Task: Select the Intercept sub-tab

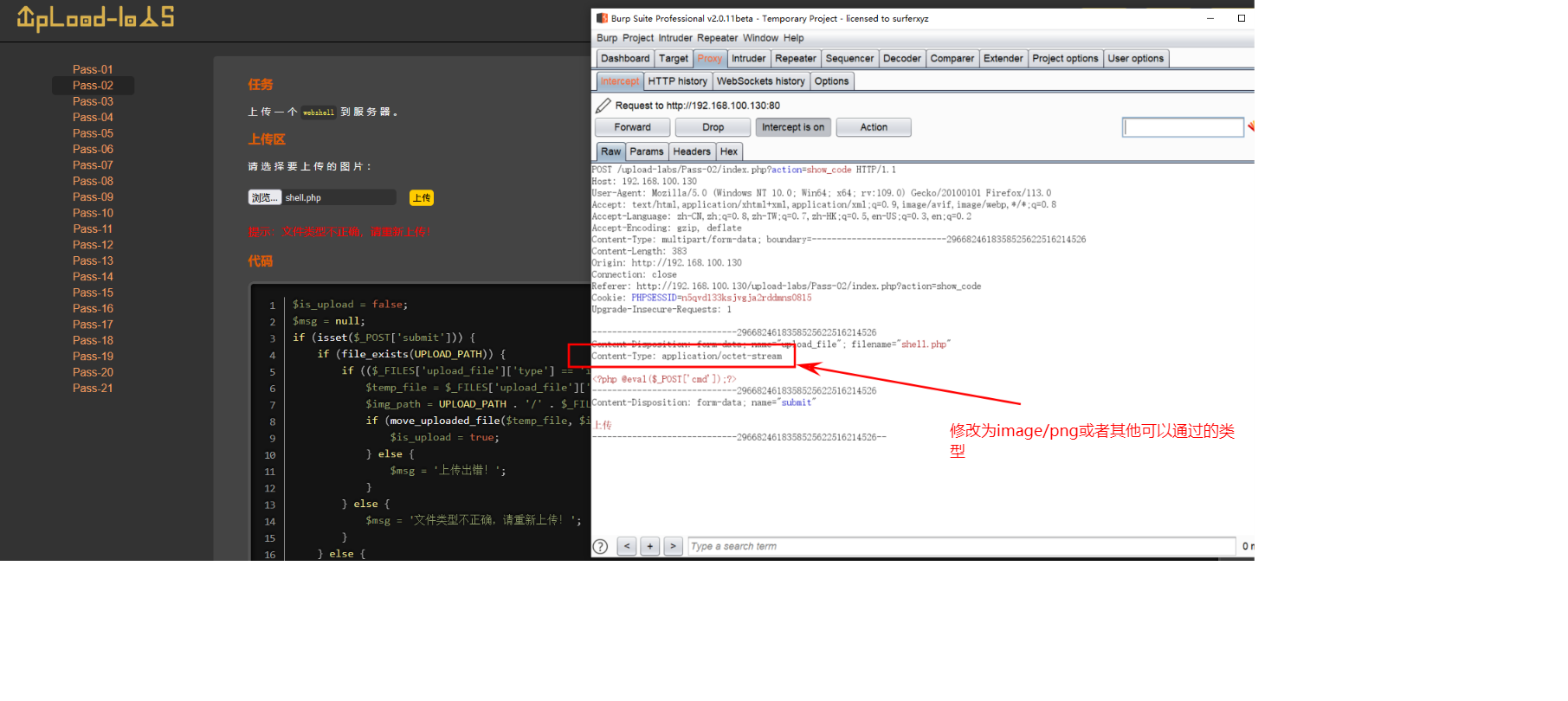Action: click(620, 81)
